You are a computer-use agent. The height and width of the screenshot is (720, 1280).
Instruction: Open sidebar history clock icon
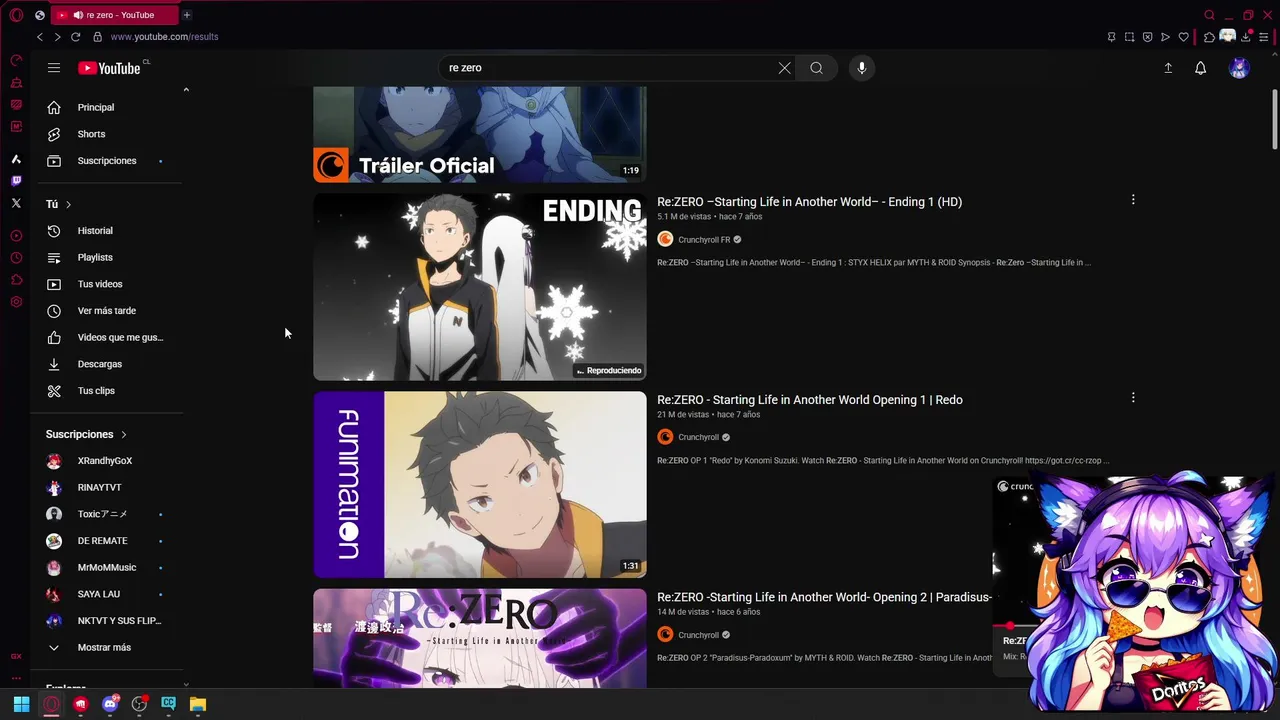(x=16, y=258)
